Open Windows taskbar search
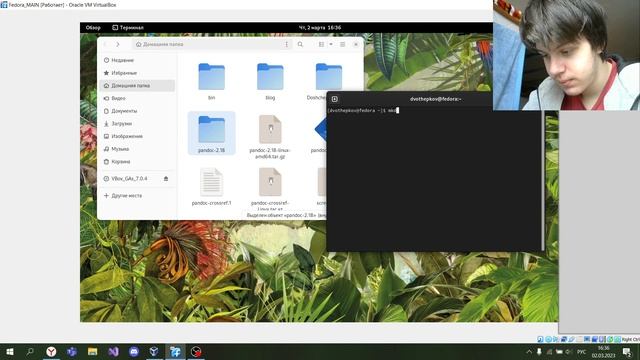This screenshot has width=640, height=360. (30, 351)
